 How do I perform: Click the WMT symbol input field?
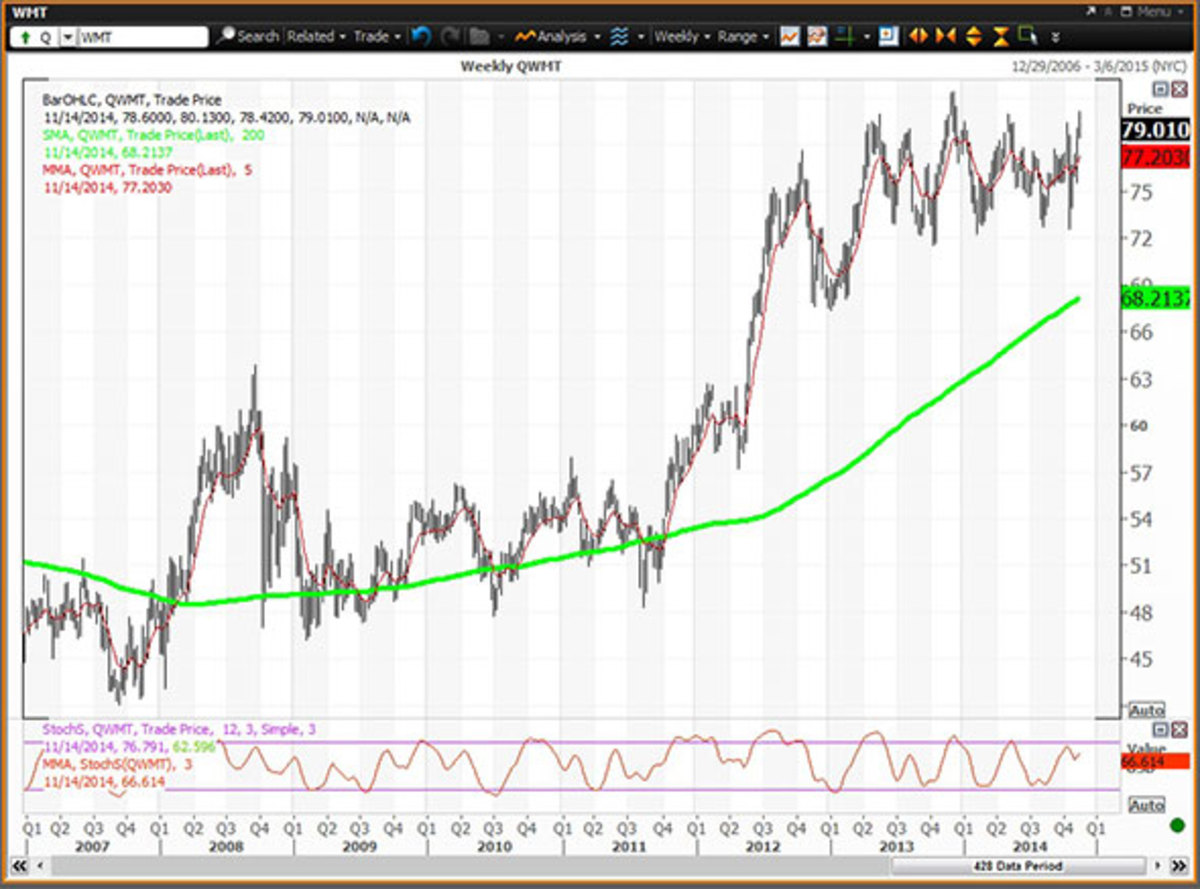142,37
